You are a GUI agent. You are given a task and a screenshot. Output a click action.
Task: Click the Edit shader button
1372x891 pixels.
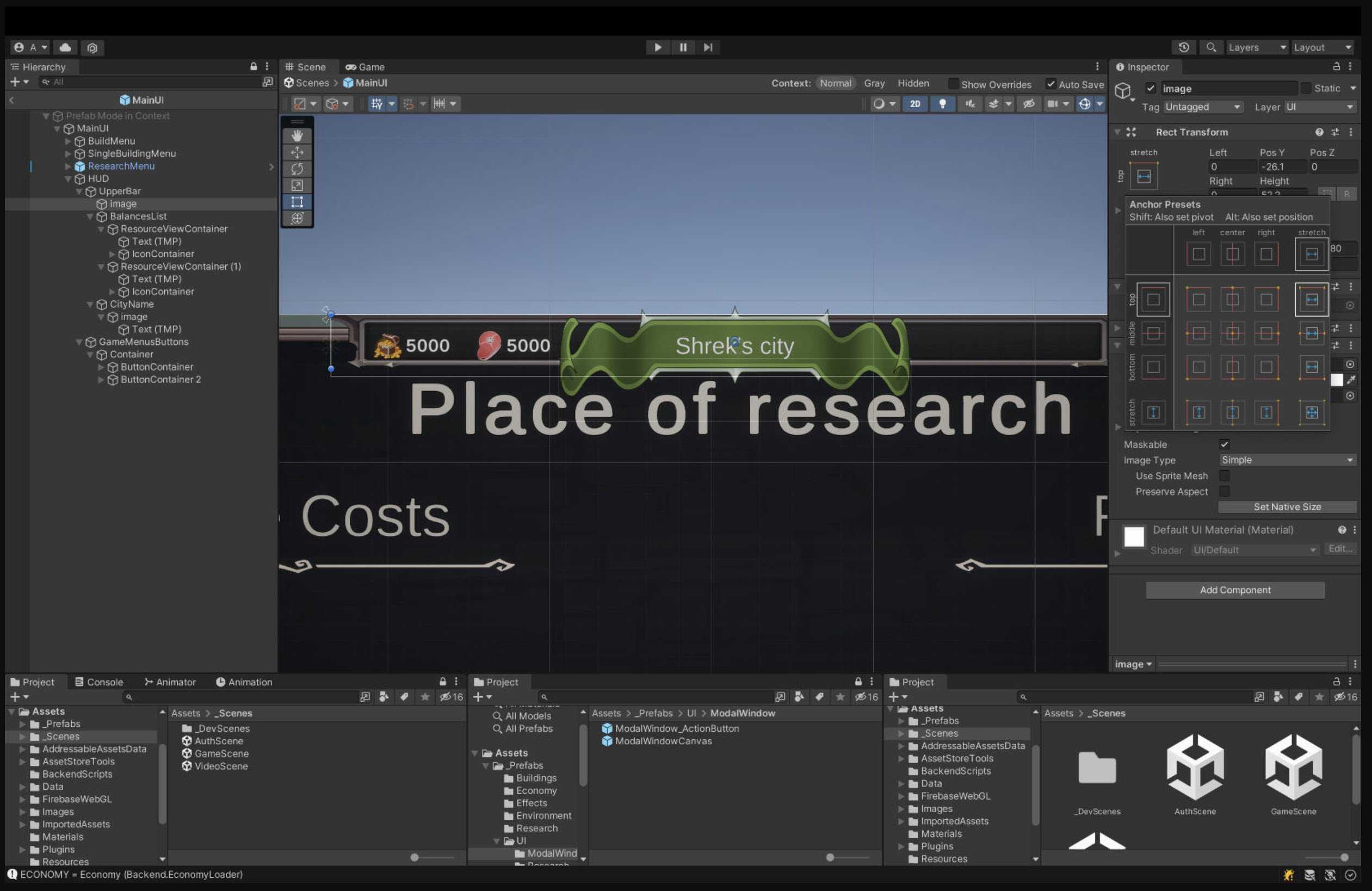(x=1340, y=549)
